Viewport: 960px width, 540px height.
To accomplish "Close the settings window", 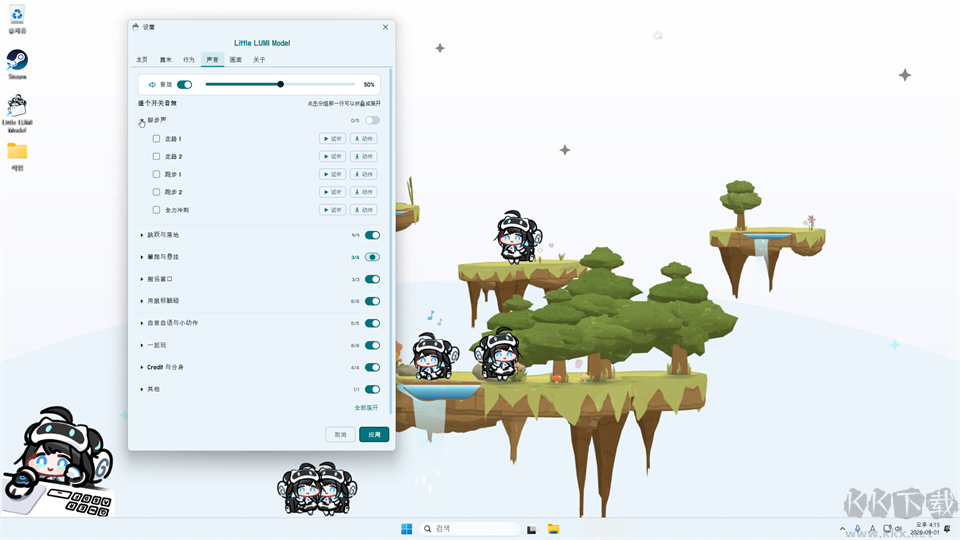I will (385, 27).
